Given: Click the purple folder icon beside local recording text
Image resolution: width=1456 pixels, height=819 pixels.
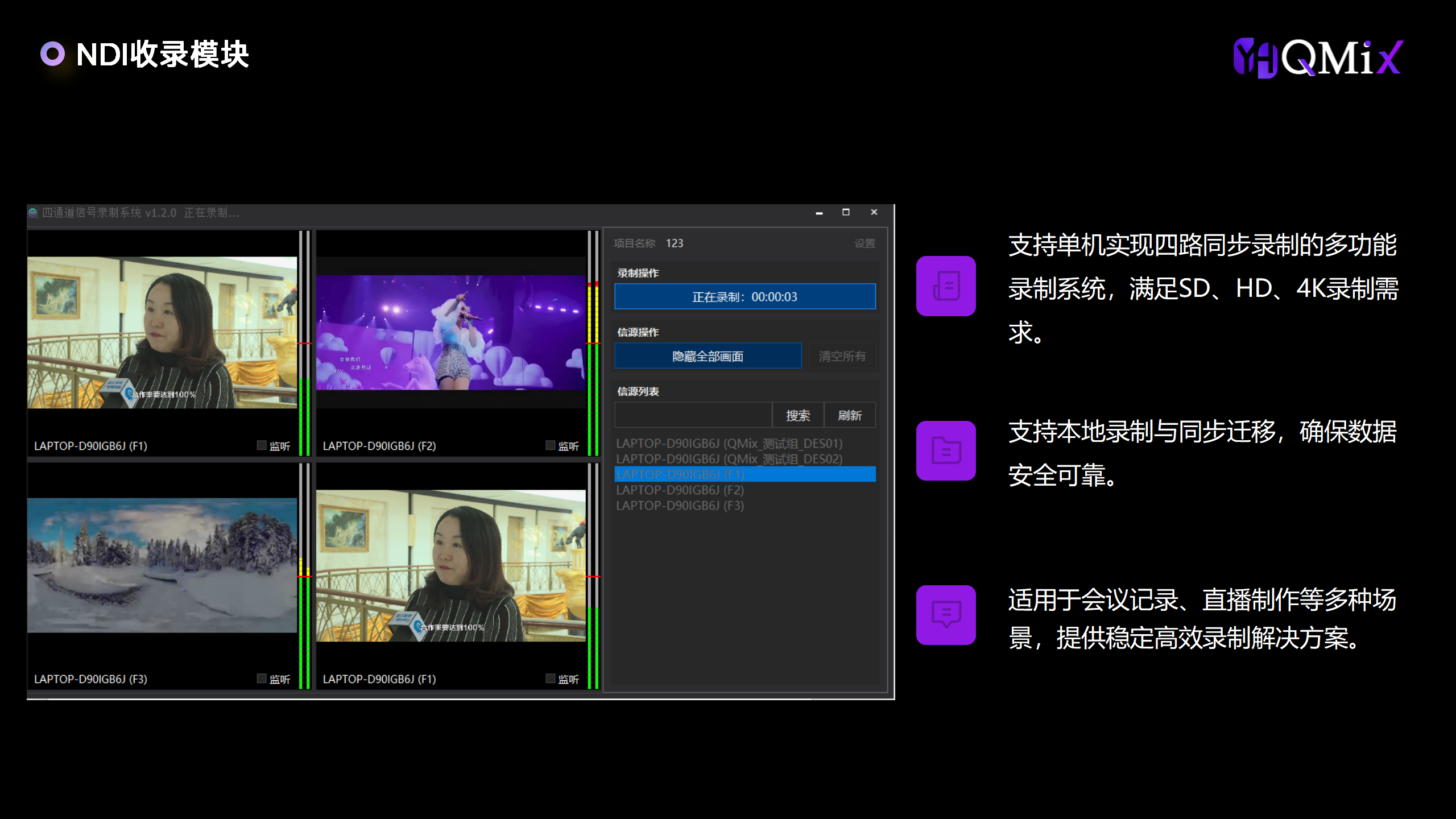Looking at the screenshot, I should (x=946, y=450).
